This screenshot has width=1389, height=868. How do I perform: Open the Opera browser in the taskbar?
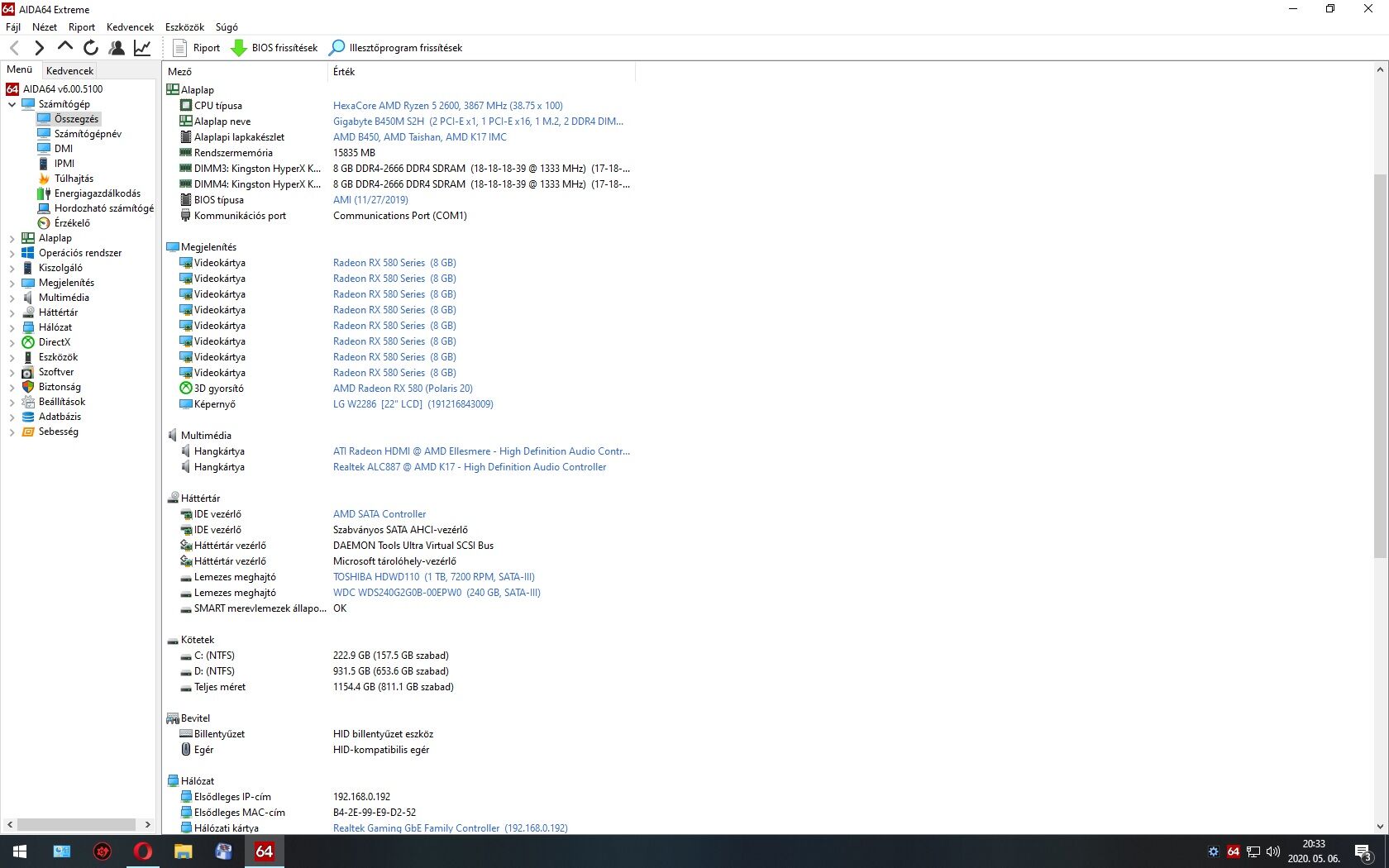[142, 851]
